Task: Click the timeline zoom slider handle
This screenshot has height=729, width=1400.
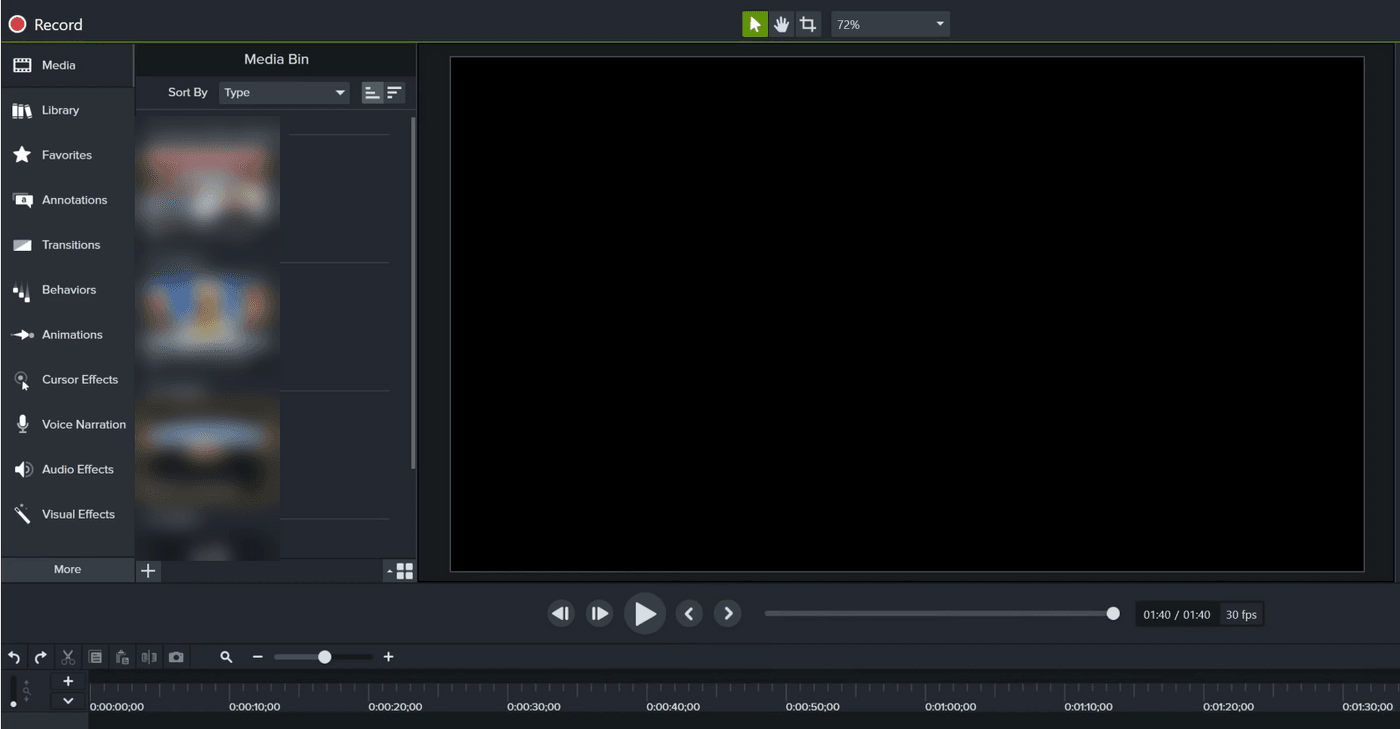Action: pyautogui.click(x=324, y=657)
